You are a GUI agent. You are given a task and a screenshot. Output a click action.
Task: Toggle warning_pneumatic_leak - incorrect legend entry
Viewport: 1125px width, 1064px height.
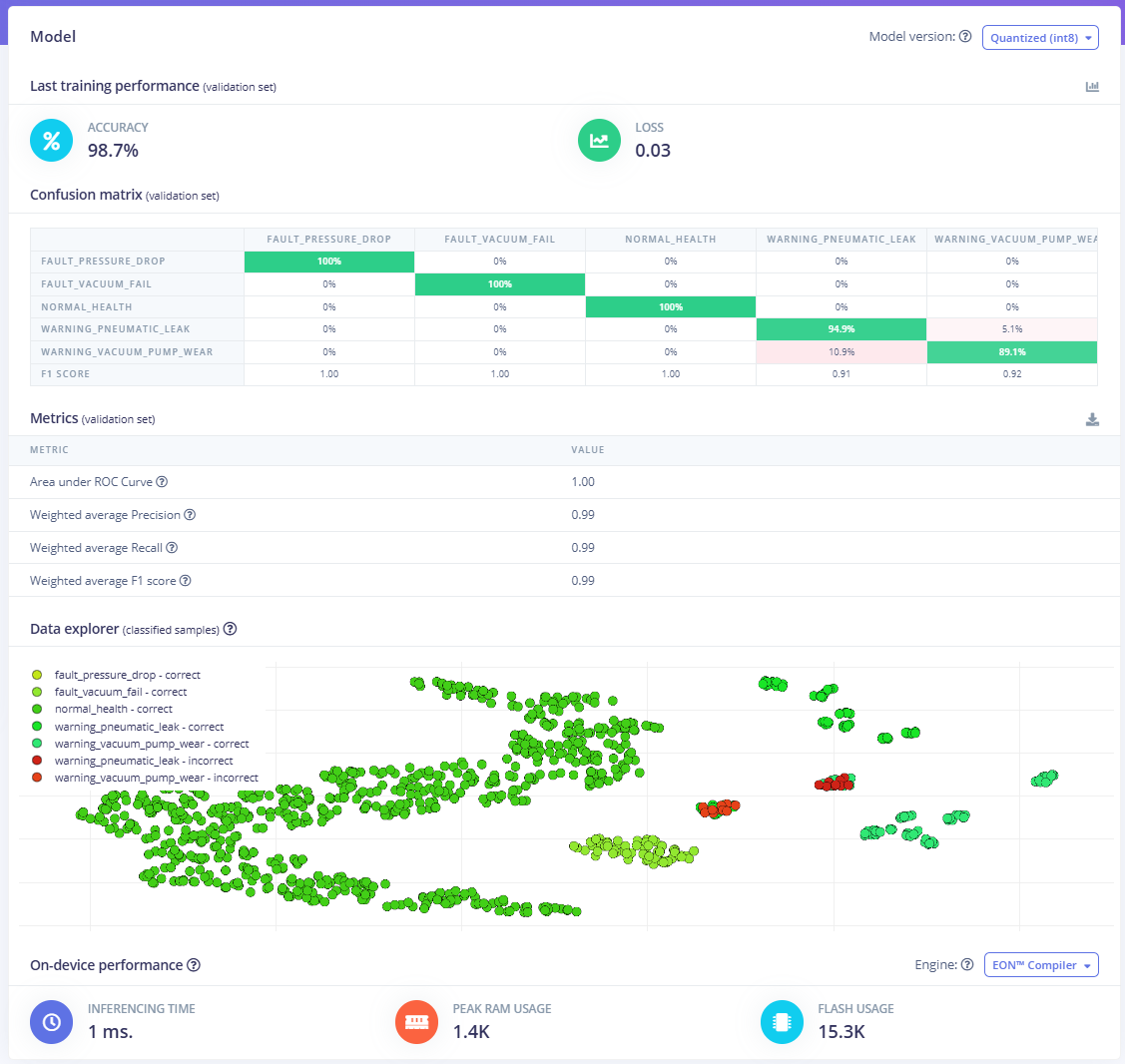[133, 761]
